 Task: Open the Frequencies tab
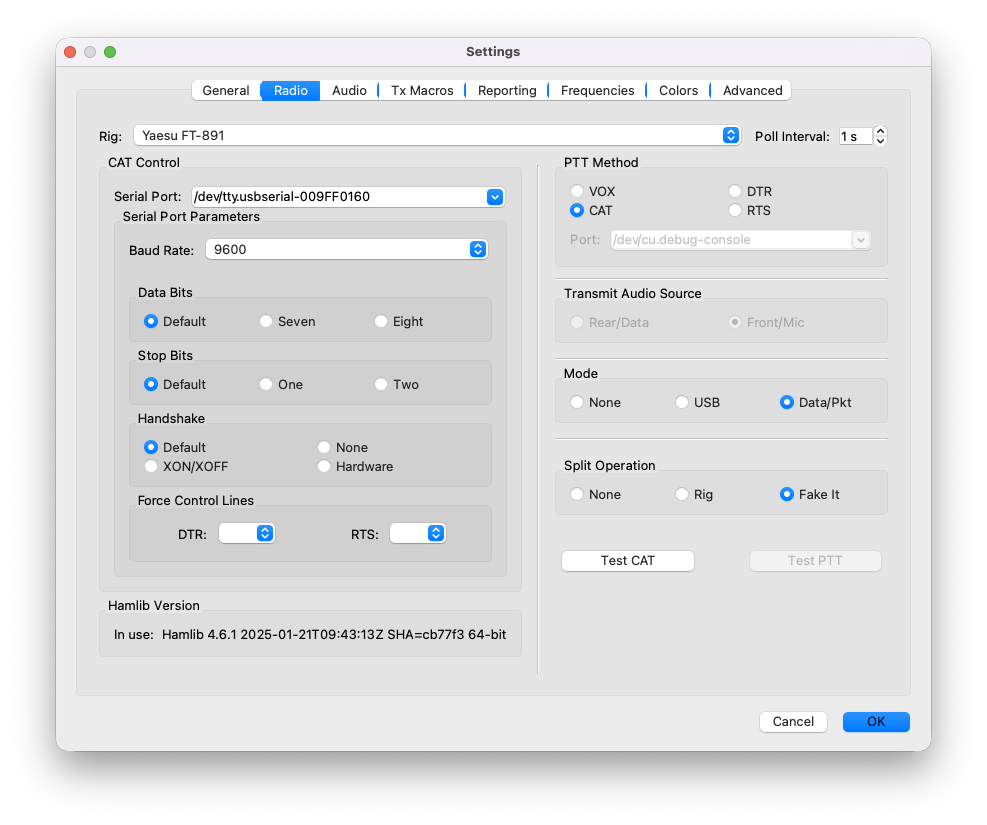coord(597,91)
